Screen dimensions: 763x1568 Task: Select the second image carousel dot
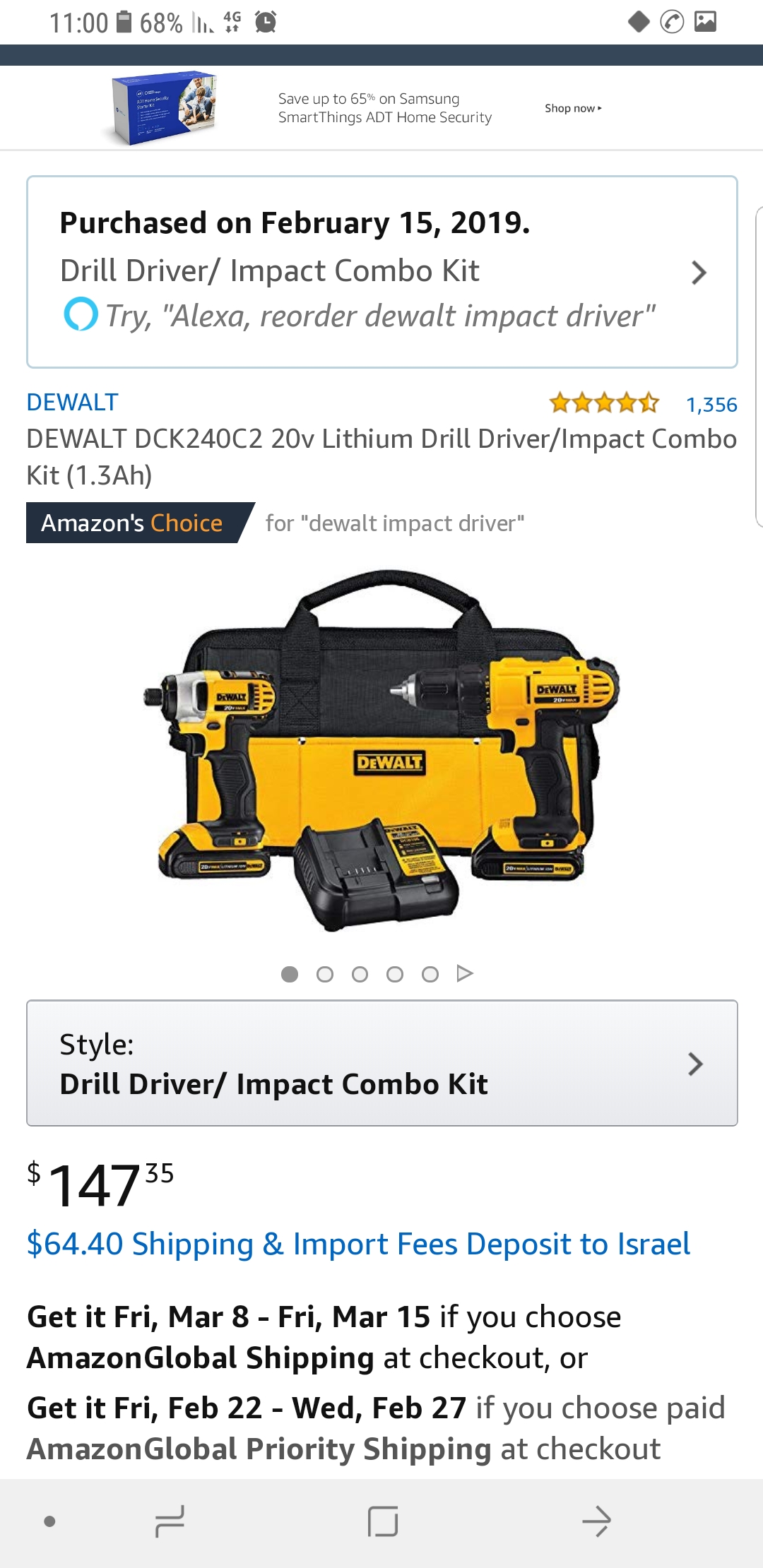pyautogui.click(x=325, y=975)
